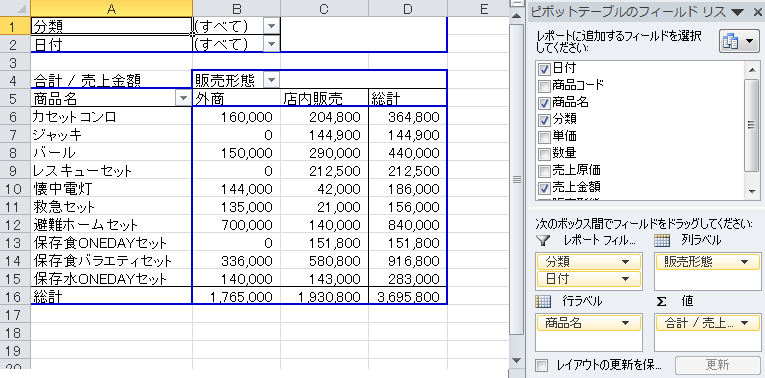Viewport: 765px width, 378px height.
Task: Toggle the 日付 field checkbox
Action: coord(544,69)
